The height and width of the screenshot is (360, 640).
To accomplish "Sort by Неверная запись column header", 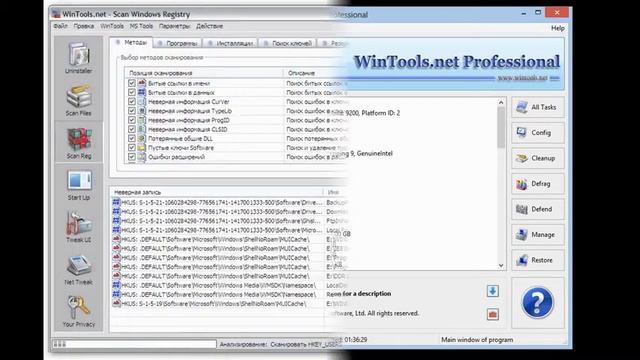I will pos(216,192).
